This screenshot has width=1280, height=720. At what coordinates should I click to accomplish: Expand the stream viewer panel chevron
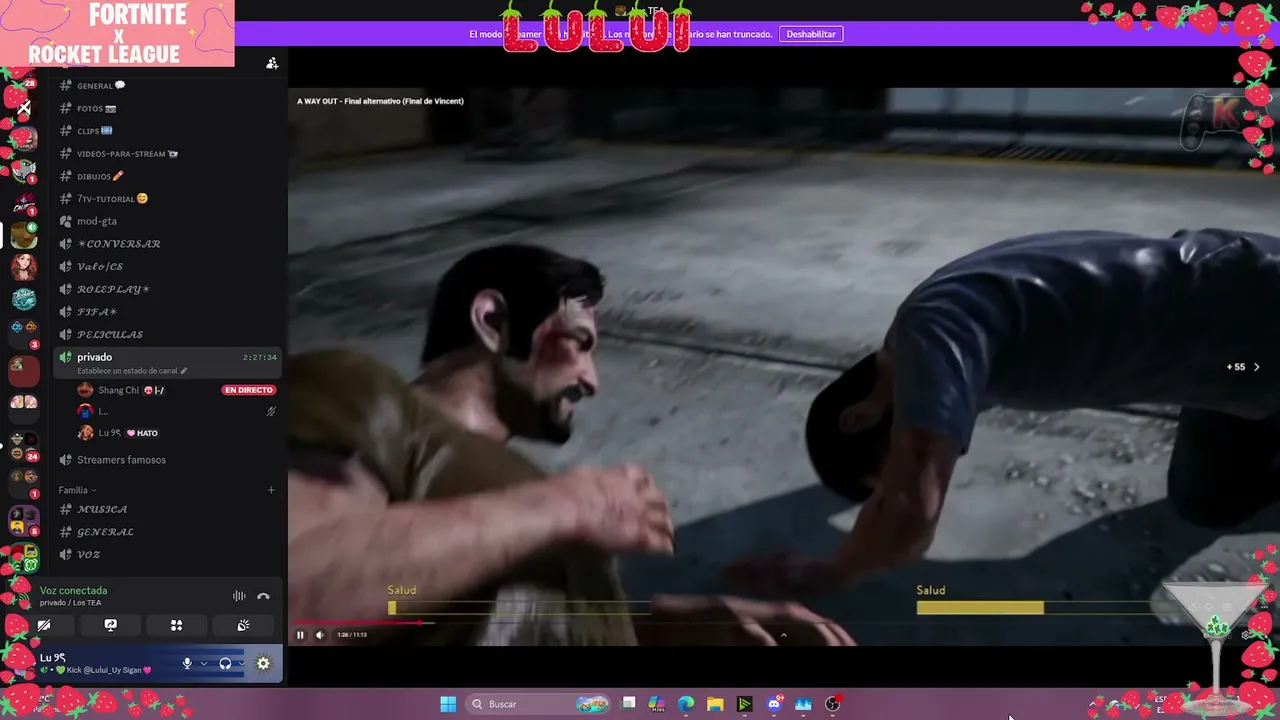783,635
